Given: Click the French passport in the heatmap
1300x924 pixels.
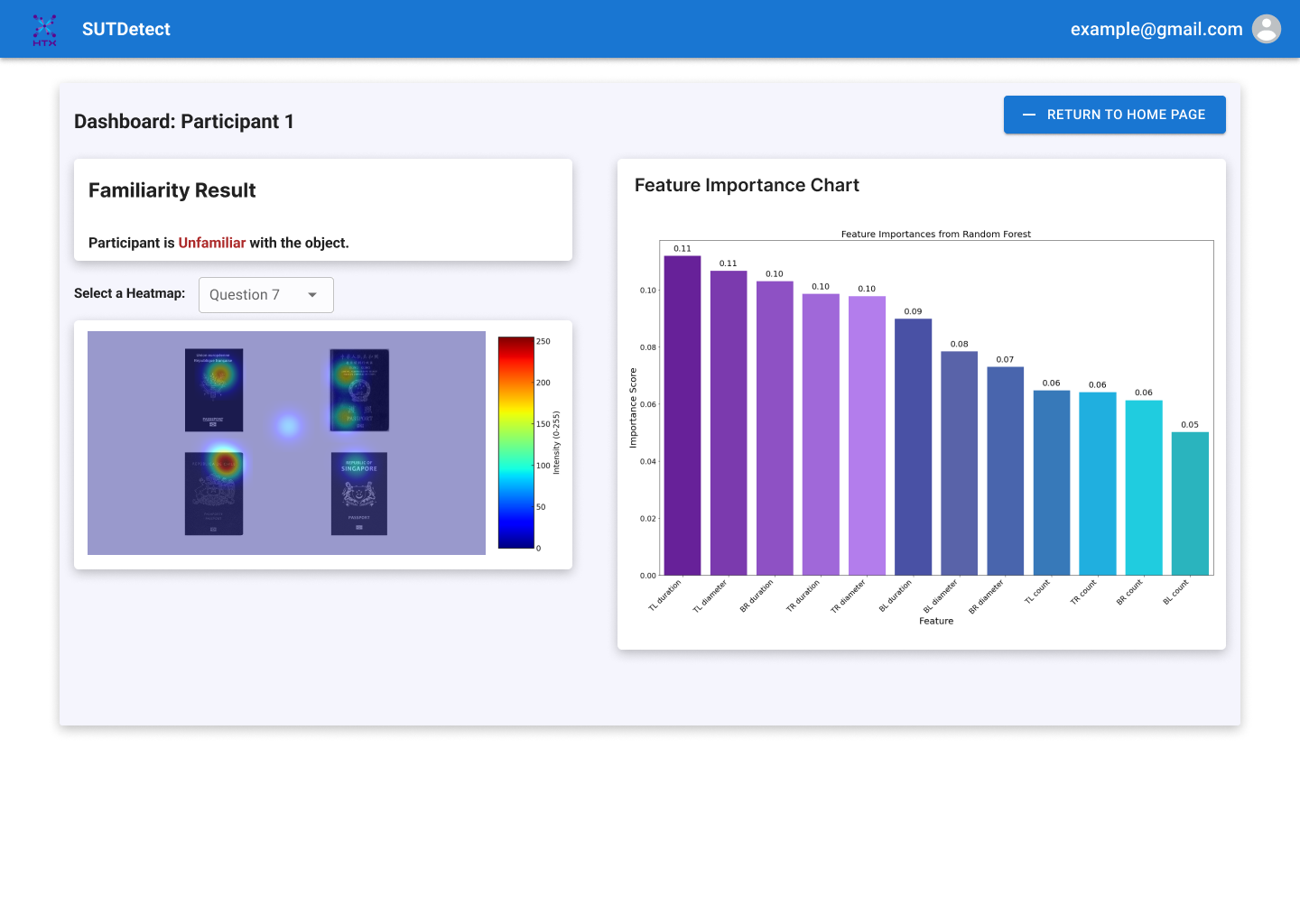Looking at the screenshot, I should tap(214, 390).
